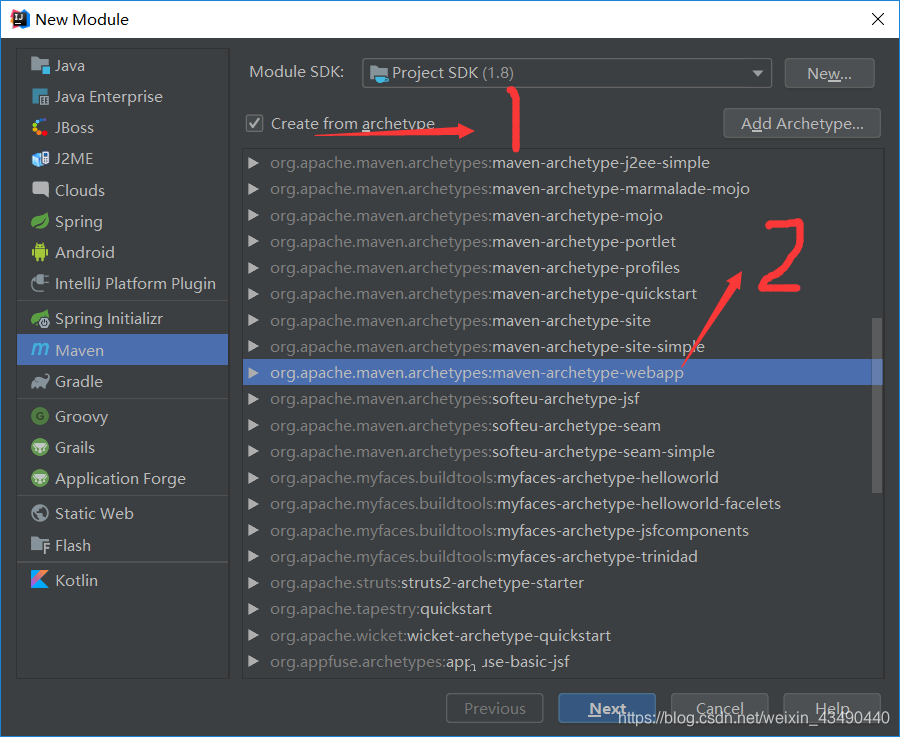Click the Android robot icon
The image size is (900, 737).
(x=40, y=252)
